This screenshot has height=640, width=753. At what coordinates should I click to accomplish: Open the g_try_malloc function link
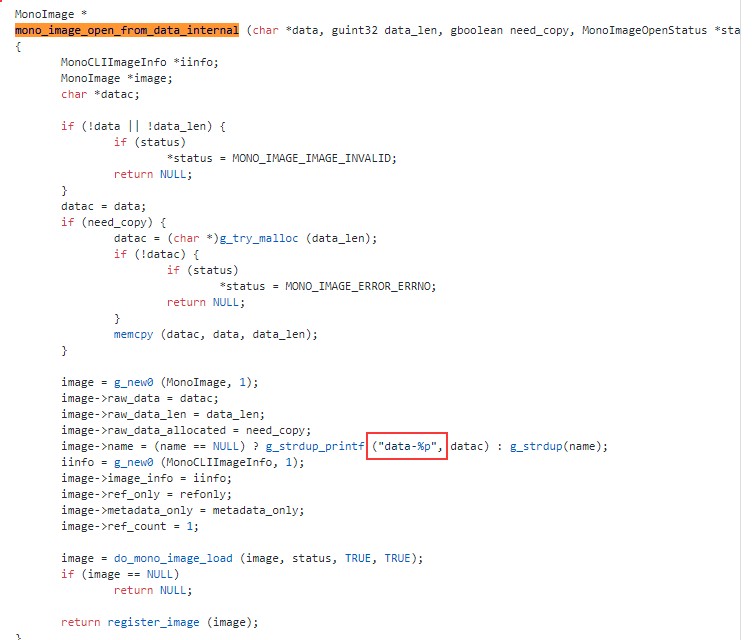(x=259, y=238)
